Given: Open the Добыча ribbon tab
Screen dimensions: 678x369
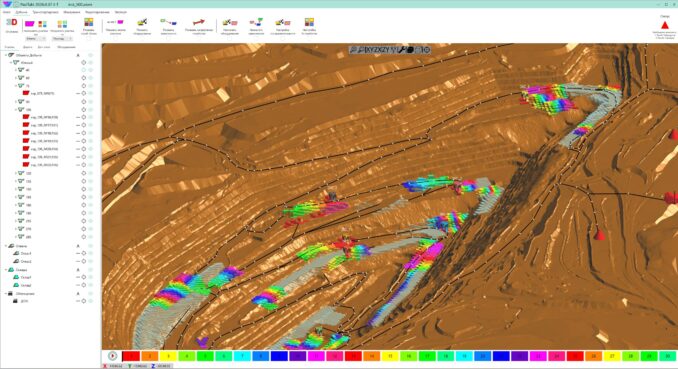Looking at the screenshot, I should (x=21, y=12).
